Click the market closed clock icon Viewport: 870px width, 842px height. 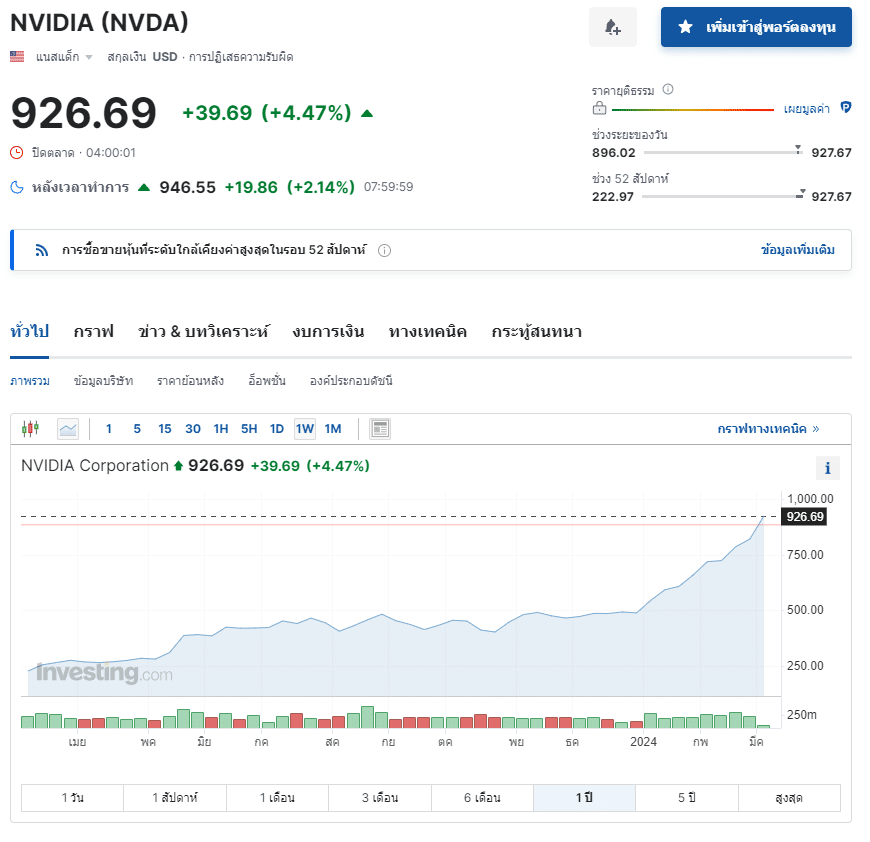17,153
